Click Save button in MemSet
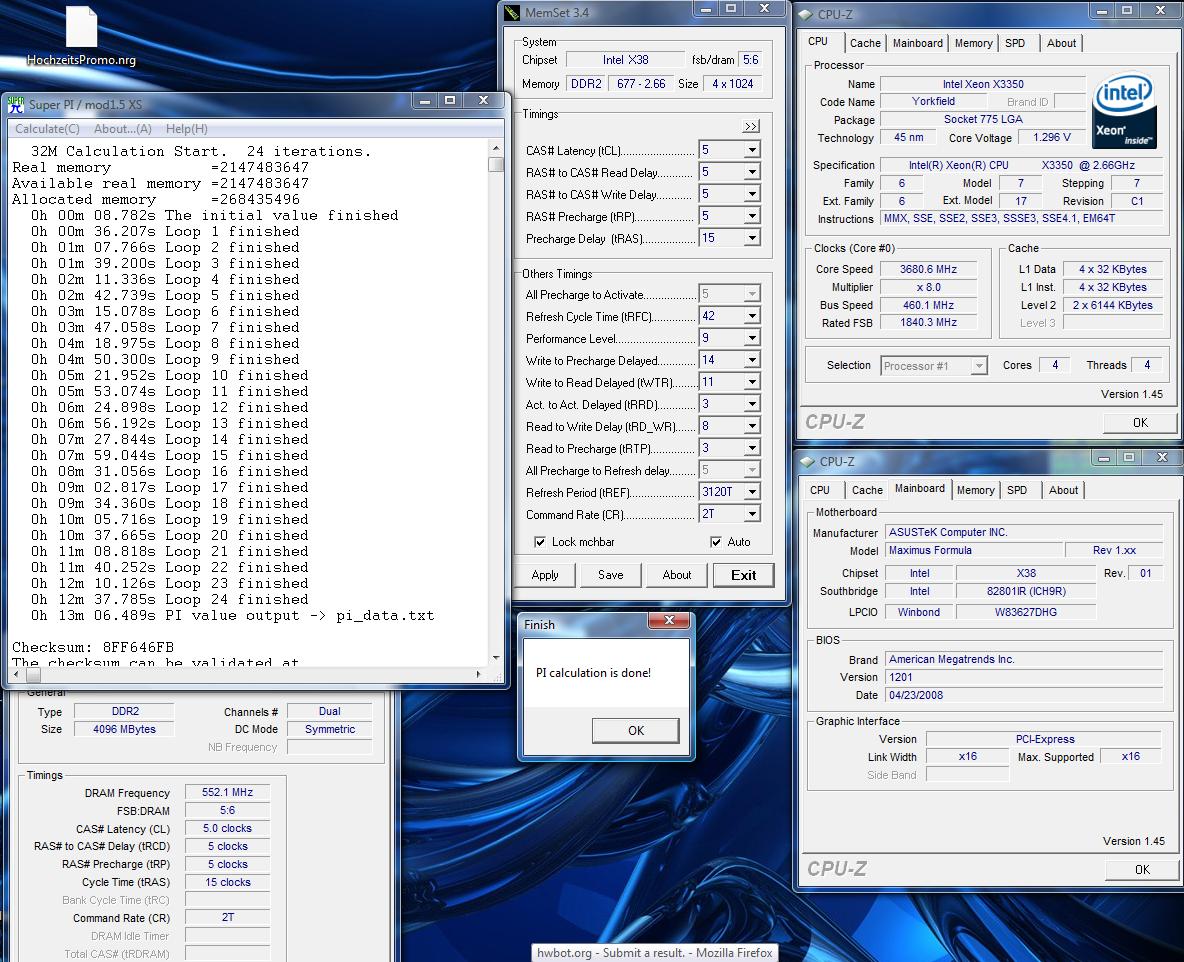 point(611,575)
